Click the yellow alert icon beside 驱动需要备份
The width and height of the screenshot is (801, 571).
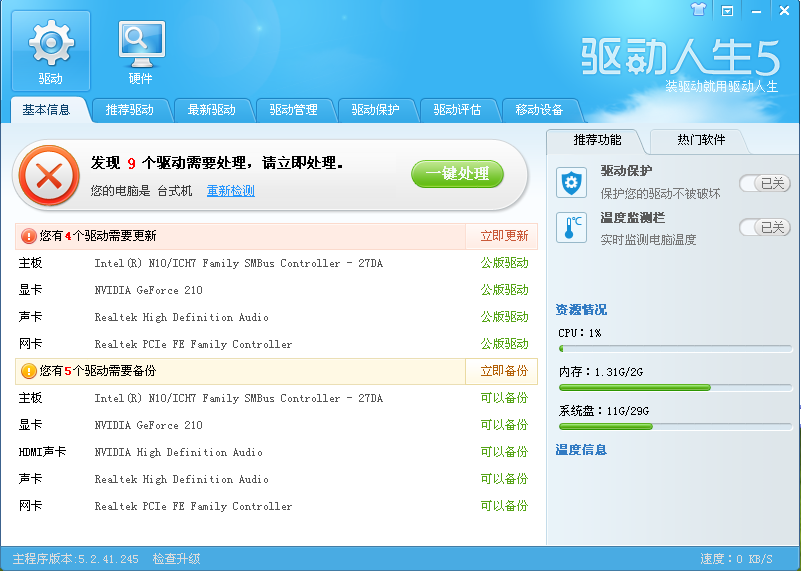[x=28, y=371]
